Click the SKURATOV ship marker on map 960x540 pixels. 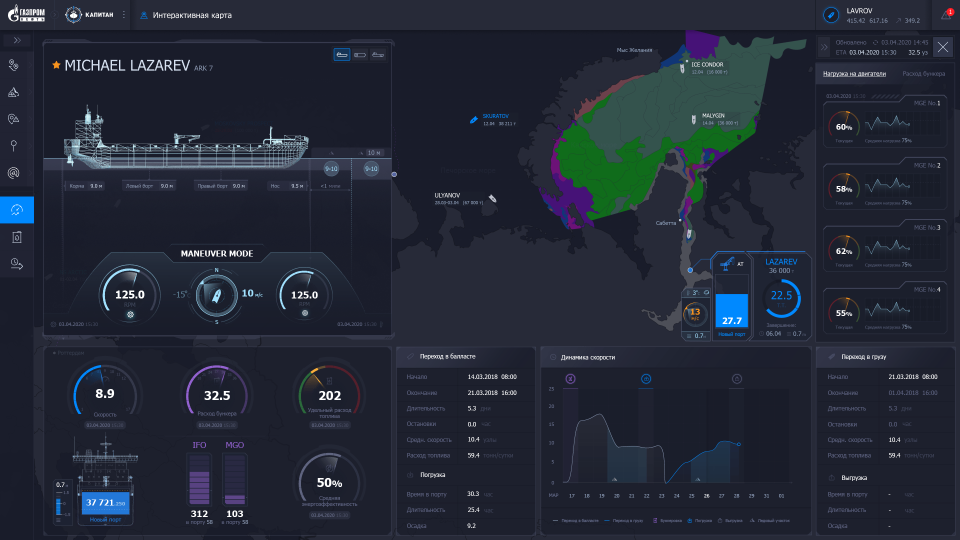coord(474,118)
